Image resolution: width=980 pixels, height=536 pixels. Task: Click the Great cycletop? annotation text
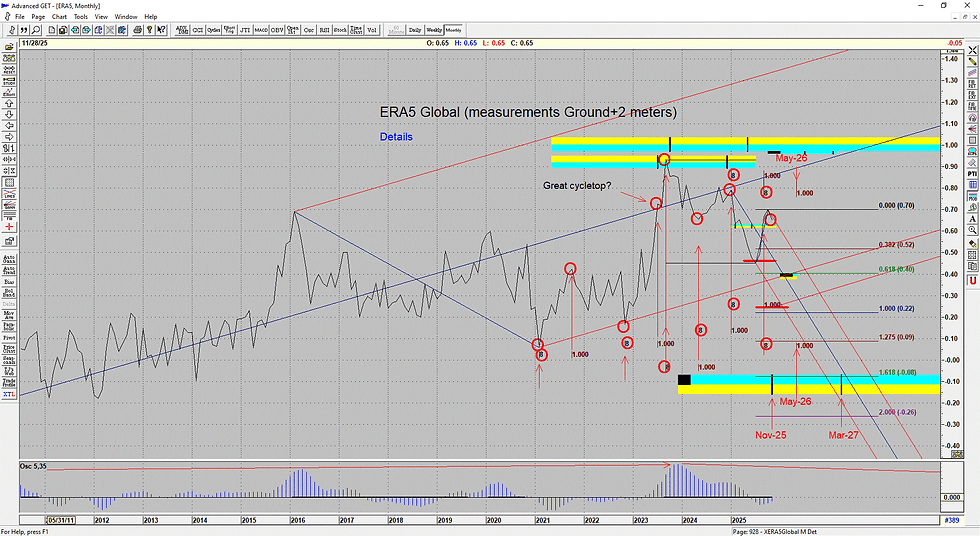[577, 186]
